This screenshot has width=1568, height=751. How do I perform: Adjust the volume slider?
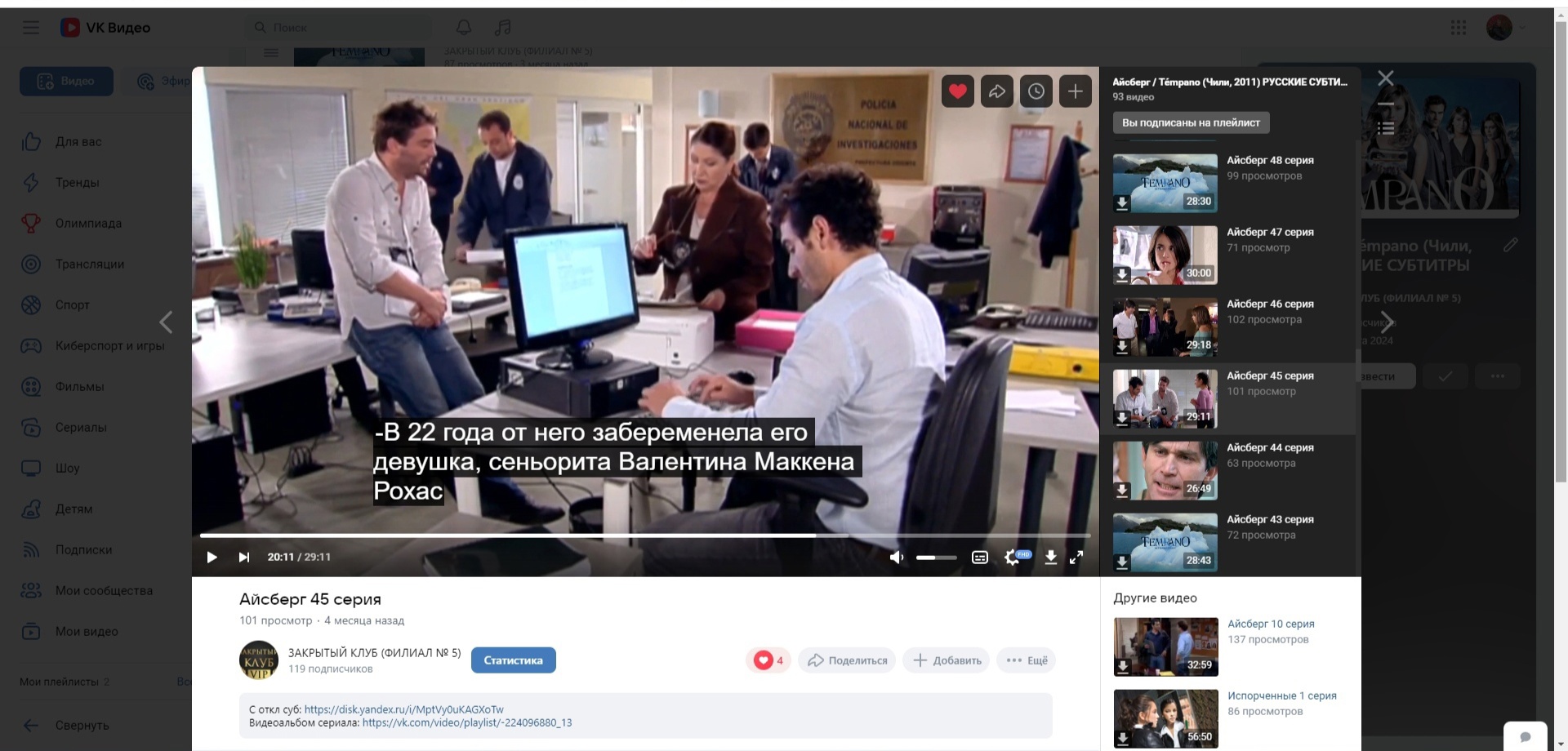point(936,558)
